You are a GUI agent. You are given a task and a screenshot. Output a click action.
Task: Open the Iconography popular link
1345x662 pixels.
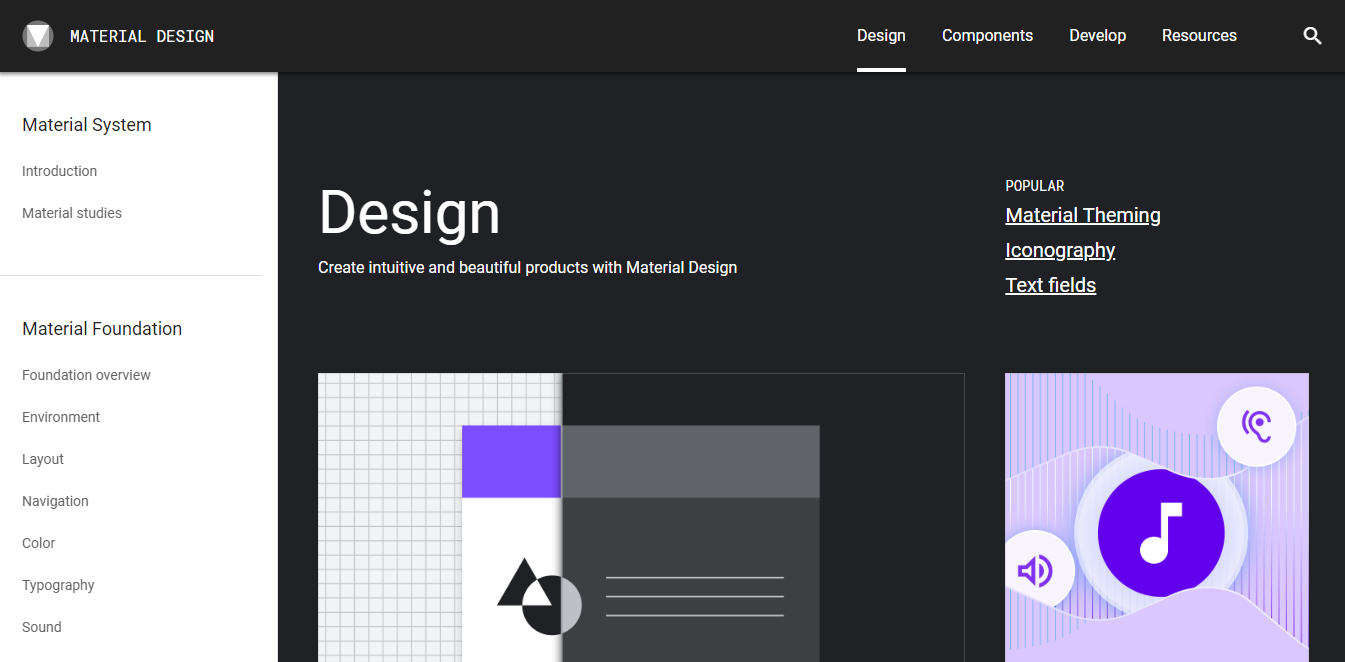click(1060, 250)
